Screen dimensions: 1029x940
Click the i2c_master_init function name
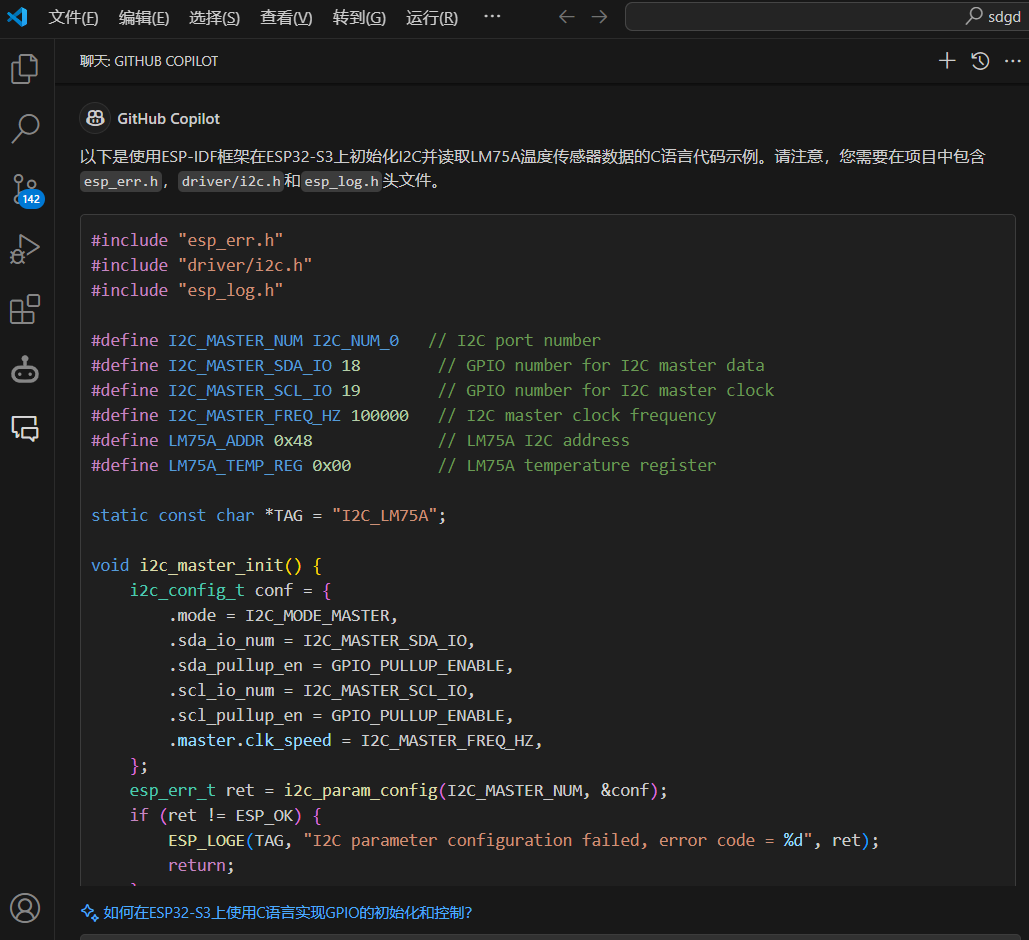tap(211, 565)
